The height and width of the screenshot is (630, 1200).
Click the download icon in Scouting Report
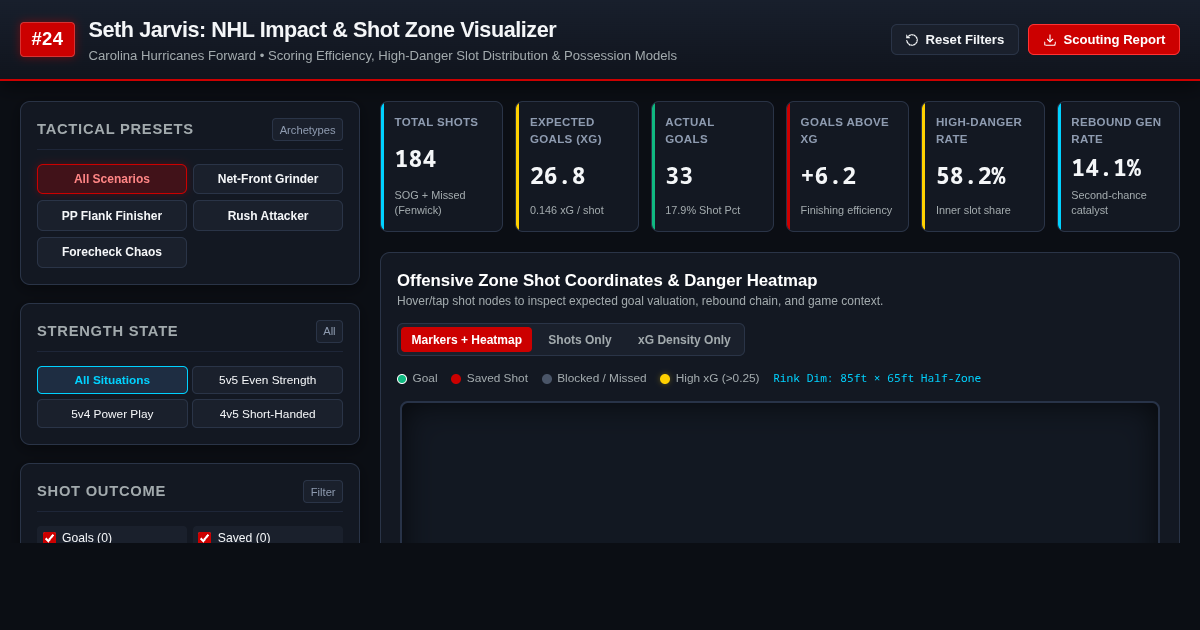click(x=1050, y=40)
